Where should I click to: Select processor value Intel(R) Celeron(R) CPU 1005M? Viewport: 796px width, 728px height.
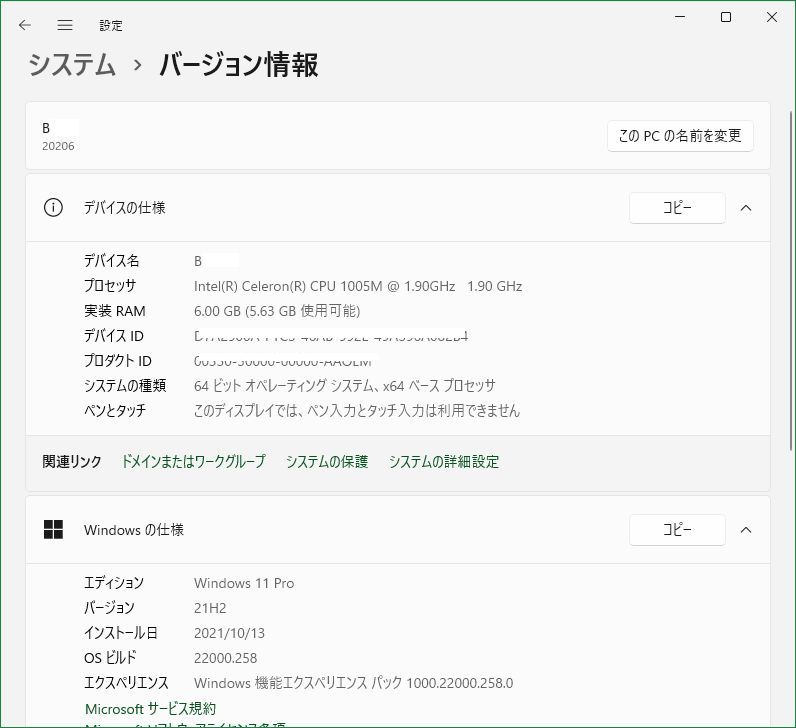[x=358, y=286]
